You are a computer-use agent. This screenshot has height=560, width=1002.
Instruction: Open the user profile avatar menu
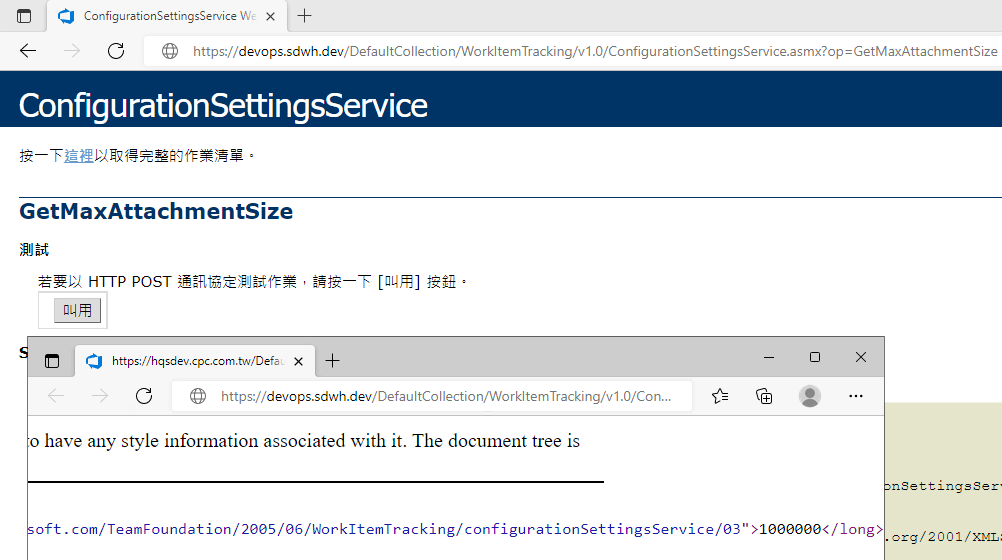click(810, 396)
